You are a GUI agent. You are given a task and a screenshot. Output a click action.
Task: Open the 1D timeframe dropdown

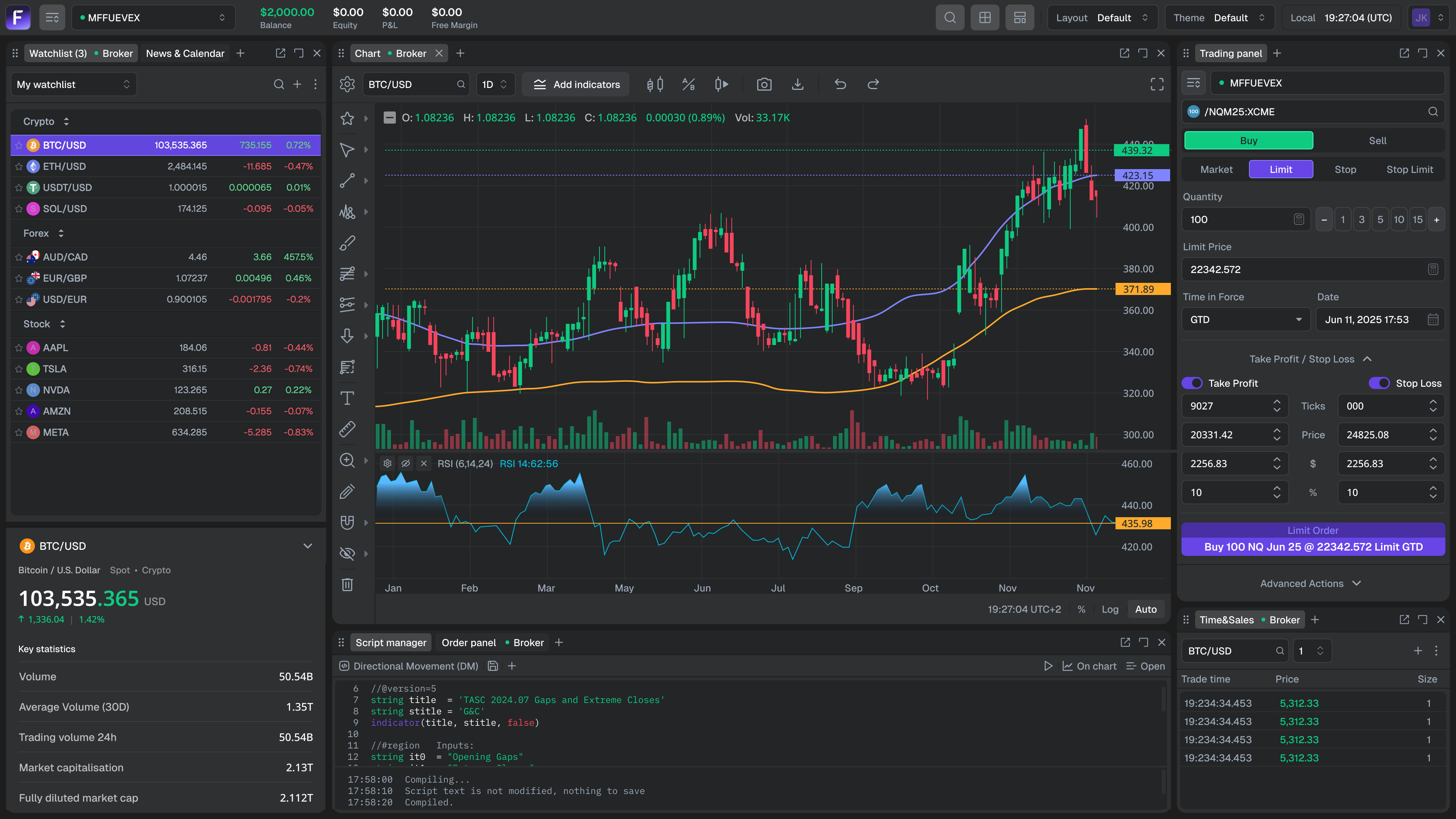click(x=495, y=84)
